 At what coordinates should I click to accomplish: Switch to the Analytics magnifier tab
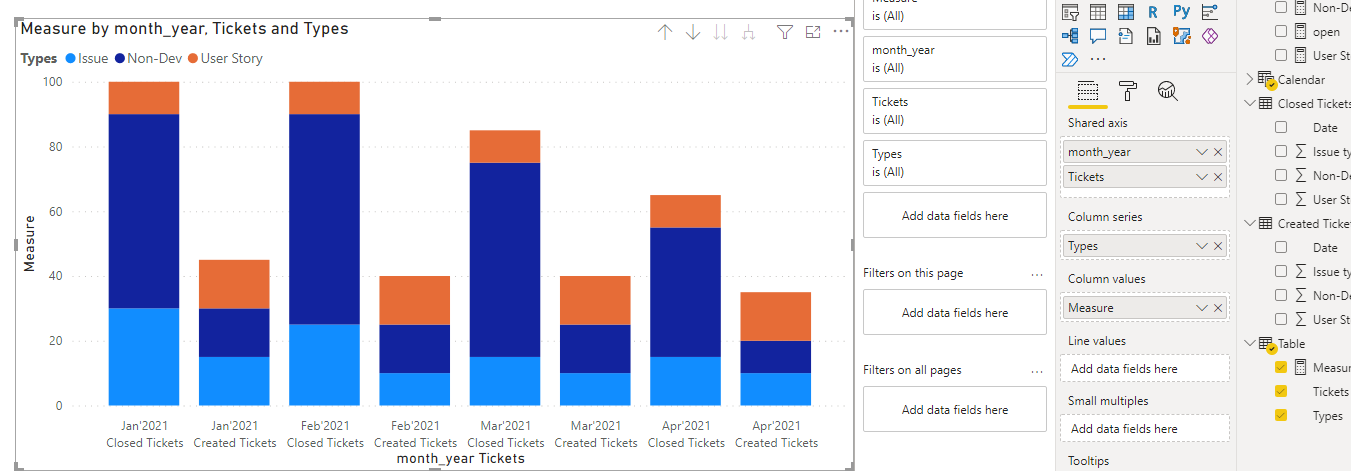click(x=1167, y=91)
